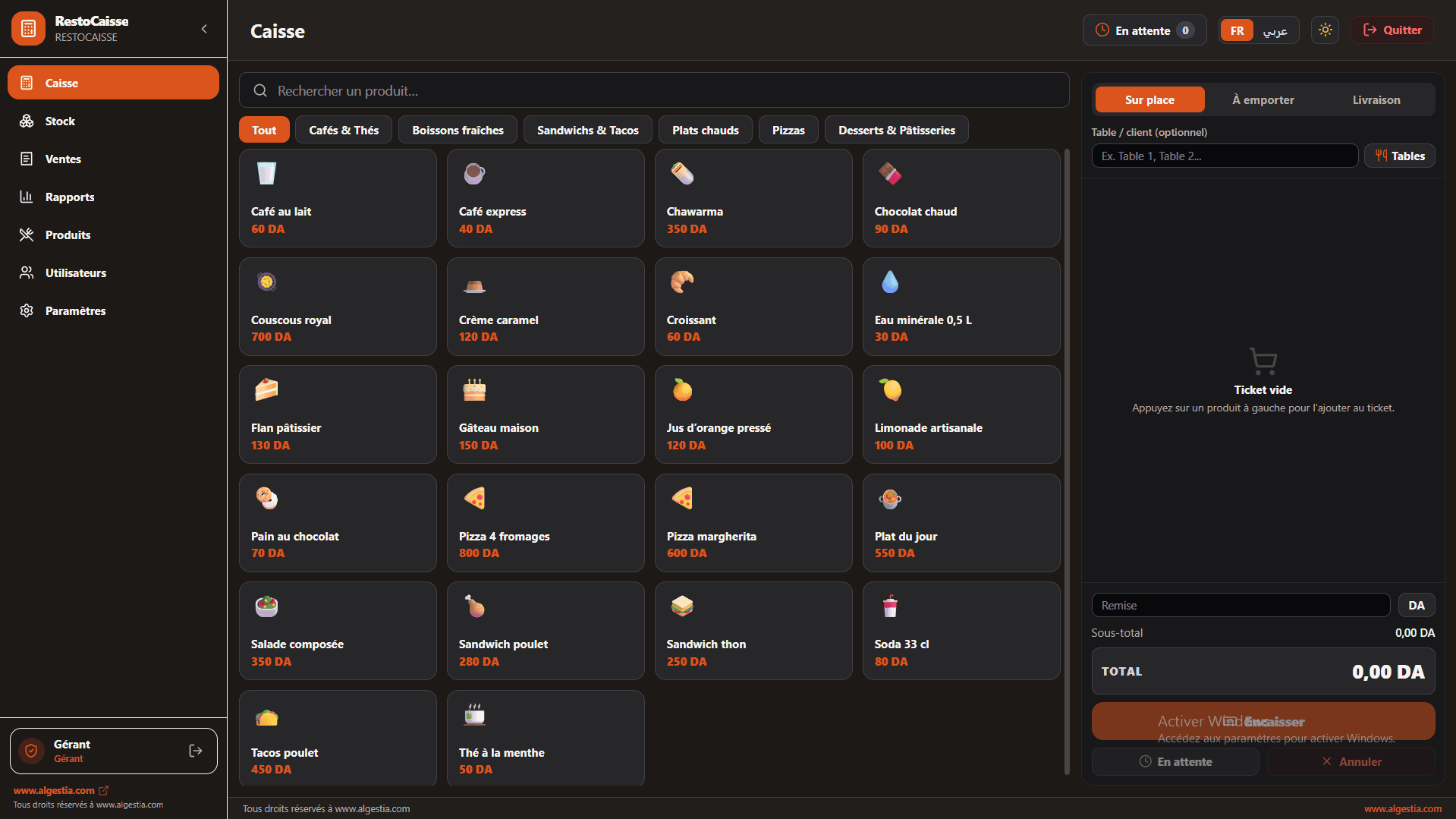Click the Eau minérale water drop icon

[890, 282]
